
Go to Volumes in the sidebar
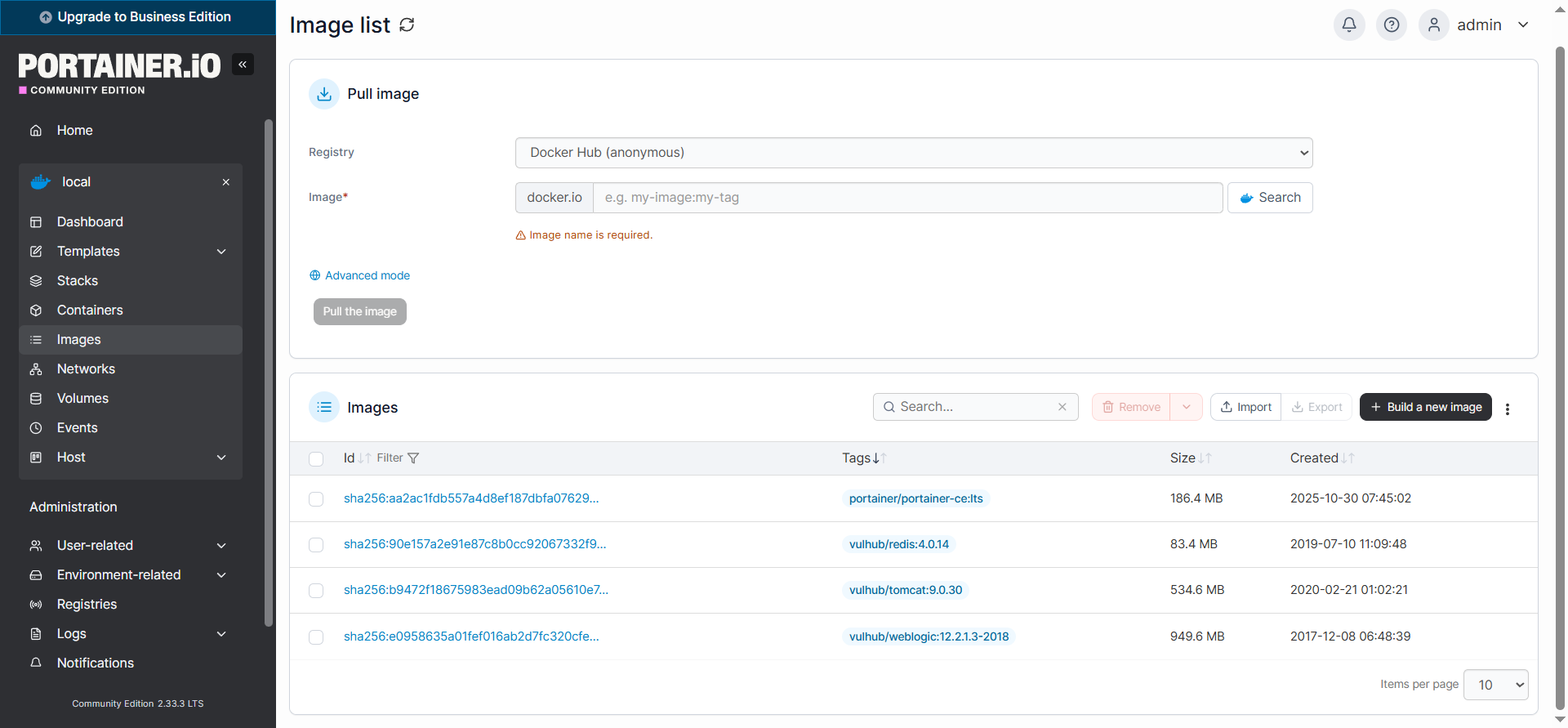pos(131,399)
